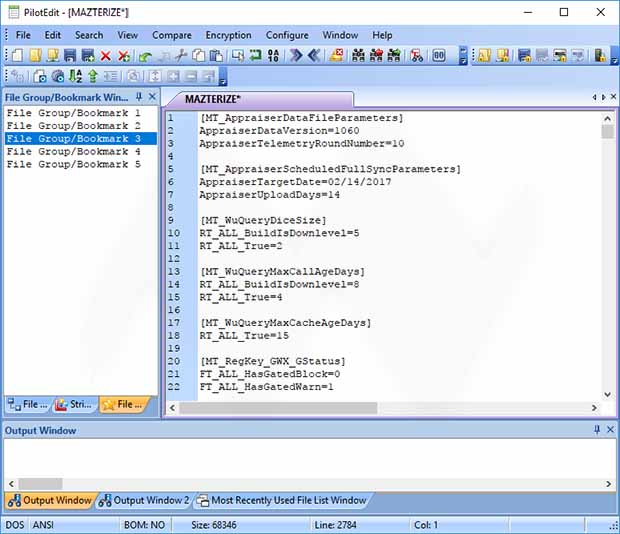This screenshot has height=534, width=620.
Task: Switch to Most Recently Used File List tab
Action: [x=282, y=500]
